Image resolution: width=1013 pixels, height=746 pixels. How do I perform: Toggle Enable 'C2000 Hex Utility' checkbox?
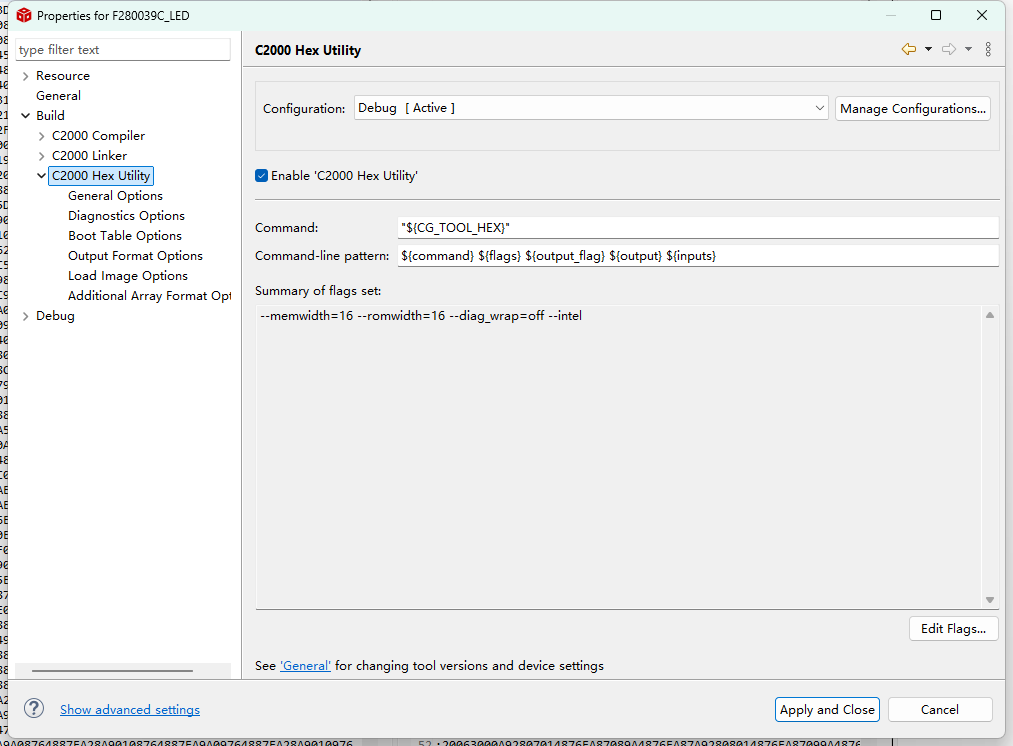click(x=262, y=176)
